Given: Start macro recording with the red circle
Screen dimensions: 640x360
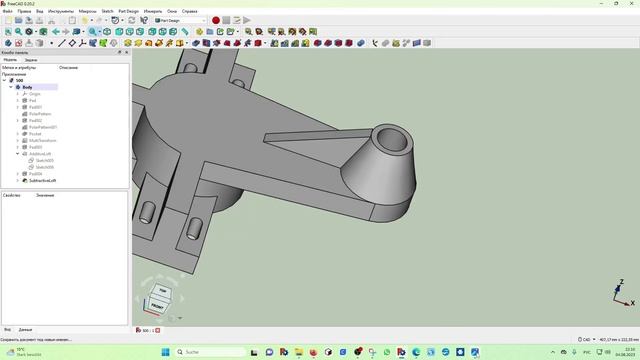Looking at the screenshot, I should tap(216, 20).
